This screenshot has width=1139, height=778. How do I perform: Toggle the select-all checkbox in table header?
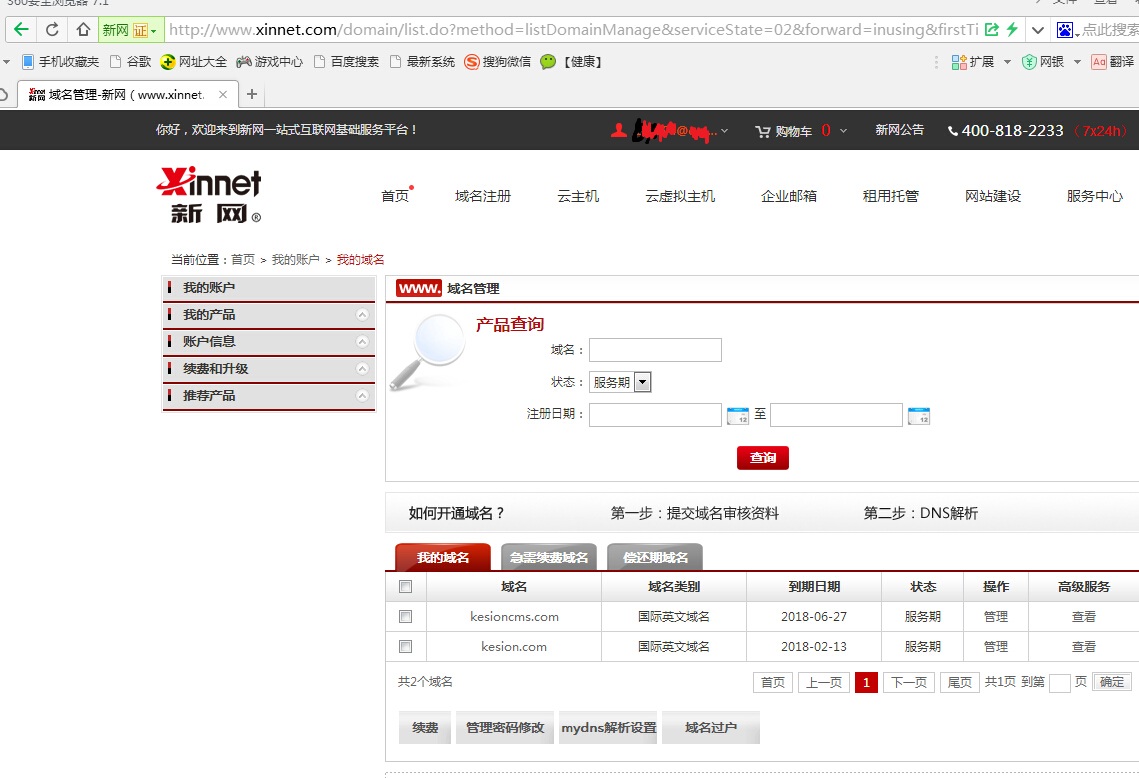click(405, 586)
